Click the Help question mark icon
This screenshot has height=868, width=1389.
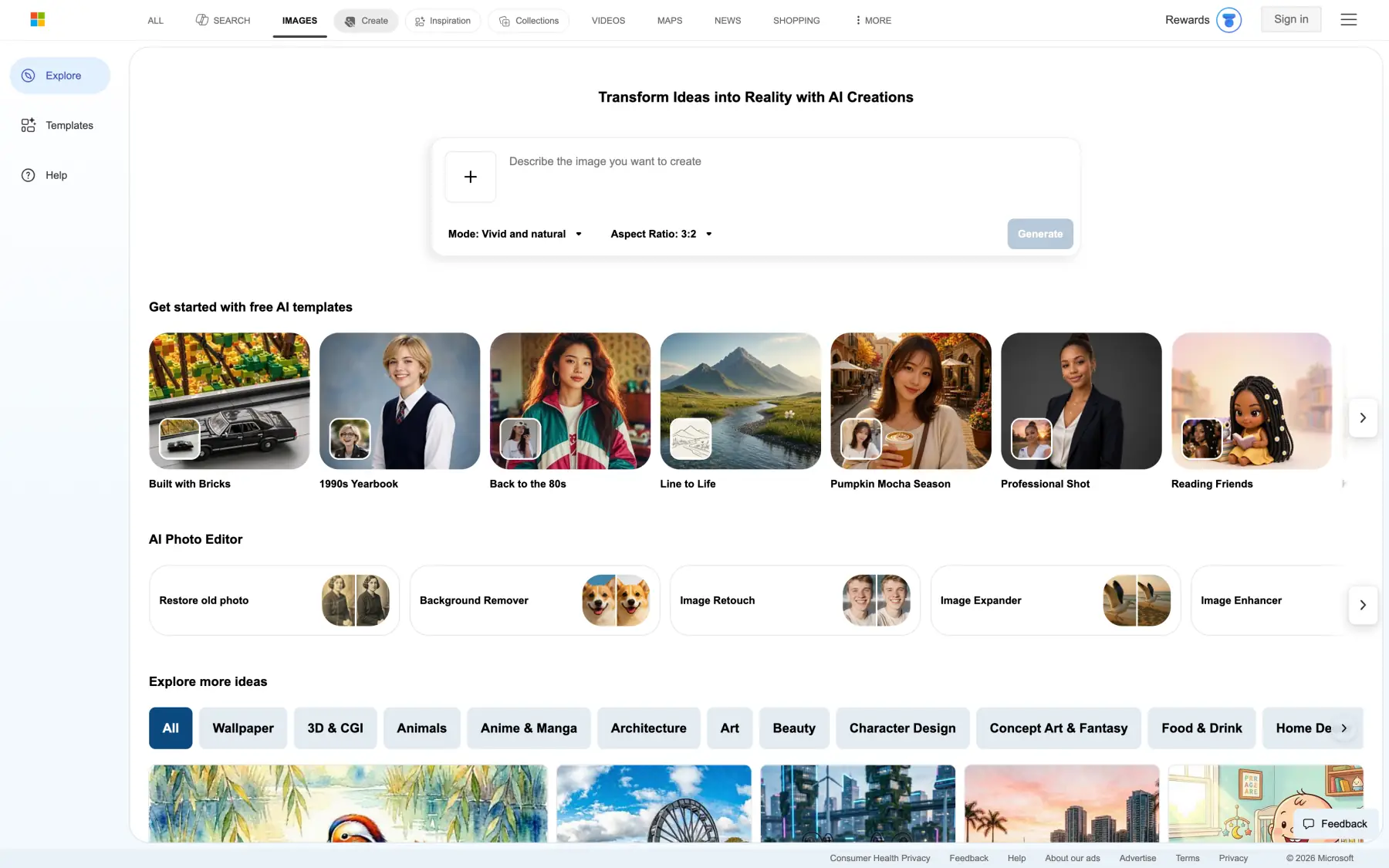click(29, 175)
